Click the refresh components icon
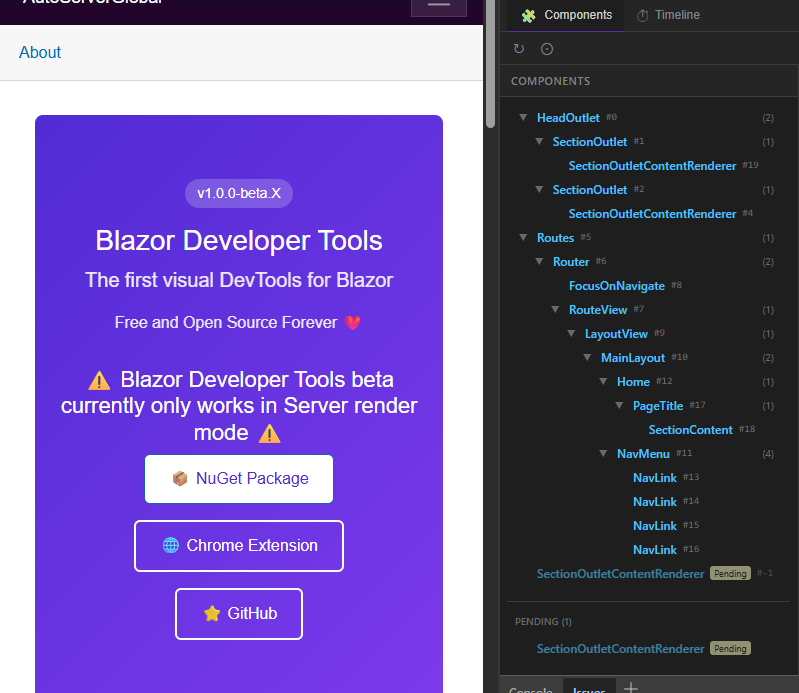799x693 pixels. [519, 49]
